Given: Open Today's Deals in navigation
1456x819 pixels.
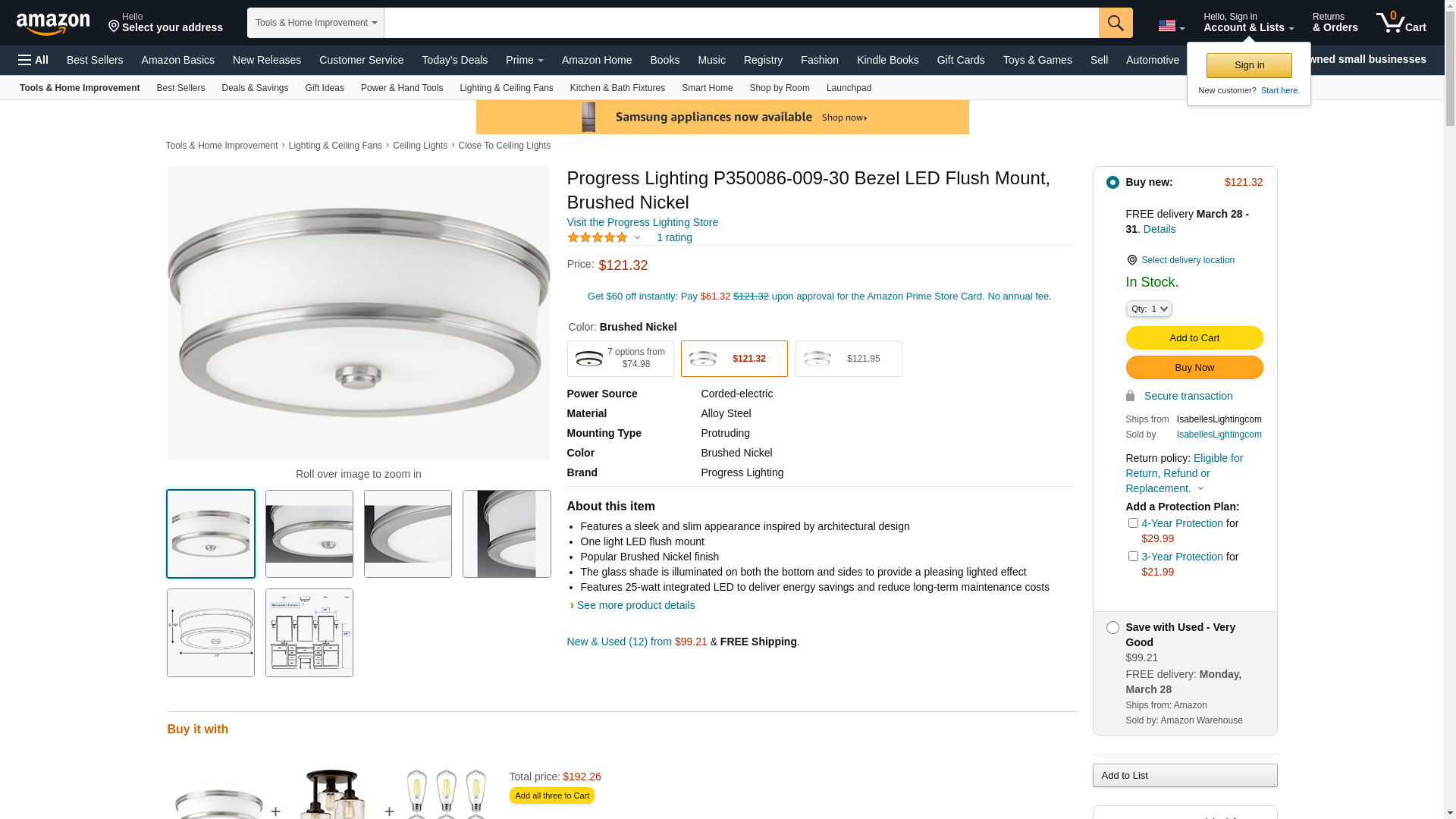Looking at the screenshot, I should (x=454, y=60).
